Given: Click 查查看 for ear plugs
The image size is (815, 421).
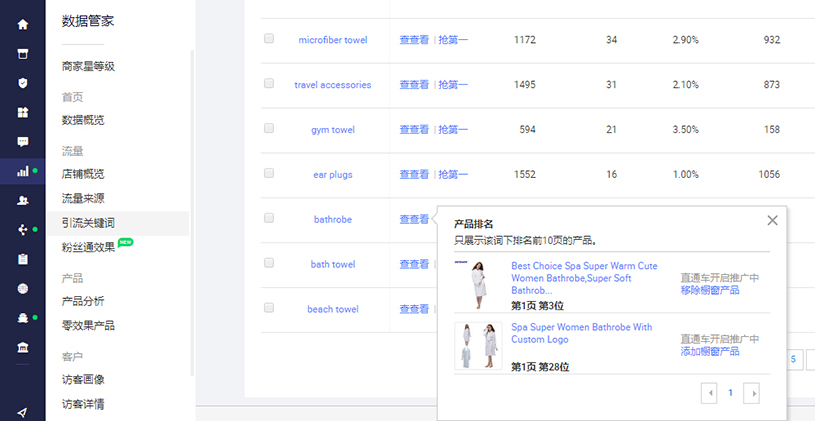Looking at the screenshot, I should click(x=414, y=175).
